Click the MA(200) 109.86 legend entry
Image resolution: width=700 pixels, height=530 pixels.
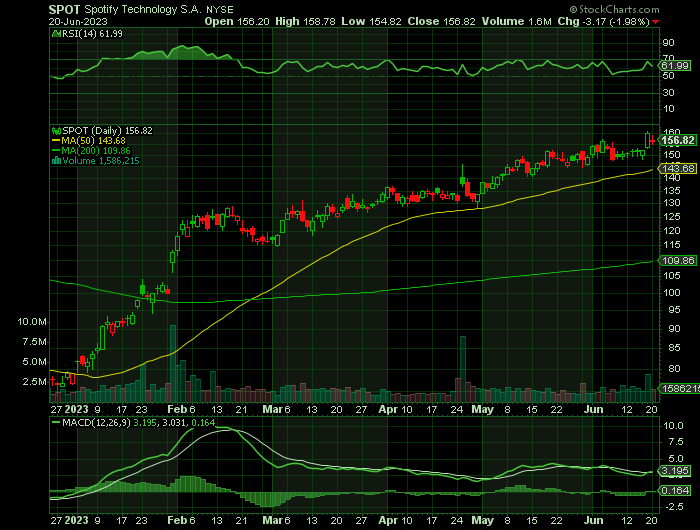(91, 151)
